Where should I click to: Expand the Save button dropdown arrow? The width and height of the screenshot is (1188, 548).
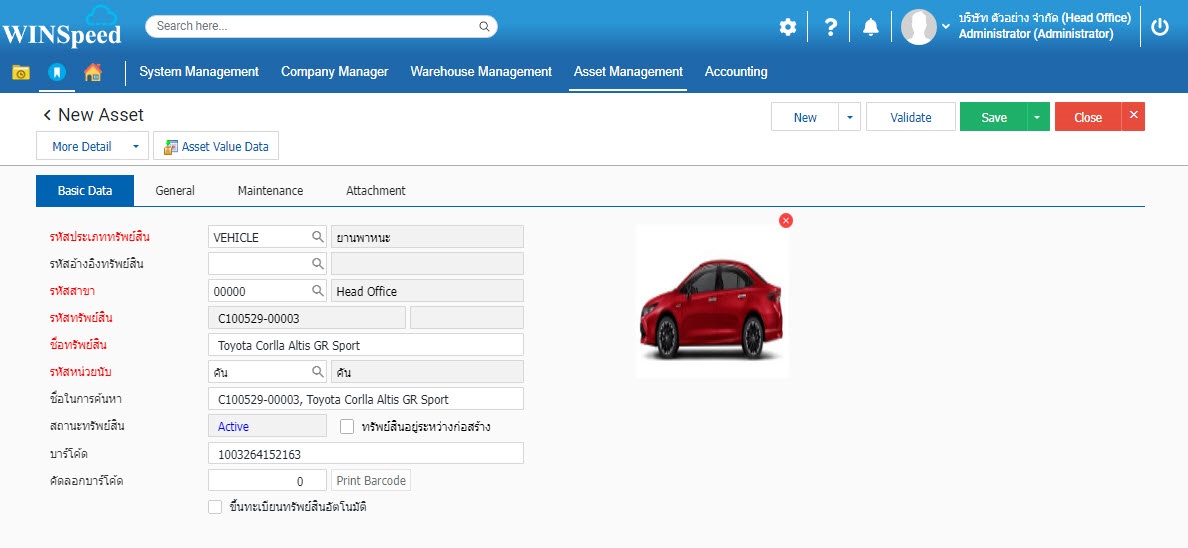coord(1038,117)
